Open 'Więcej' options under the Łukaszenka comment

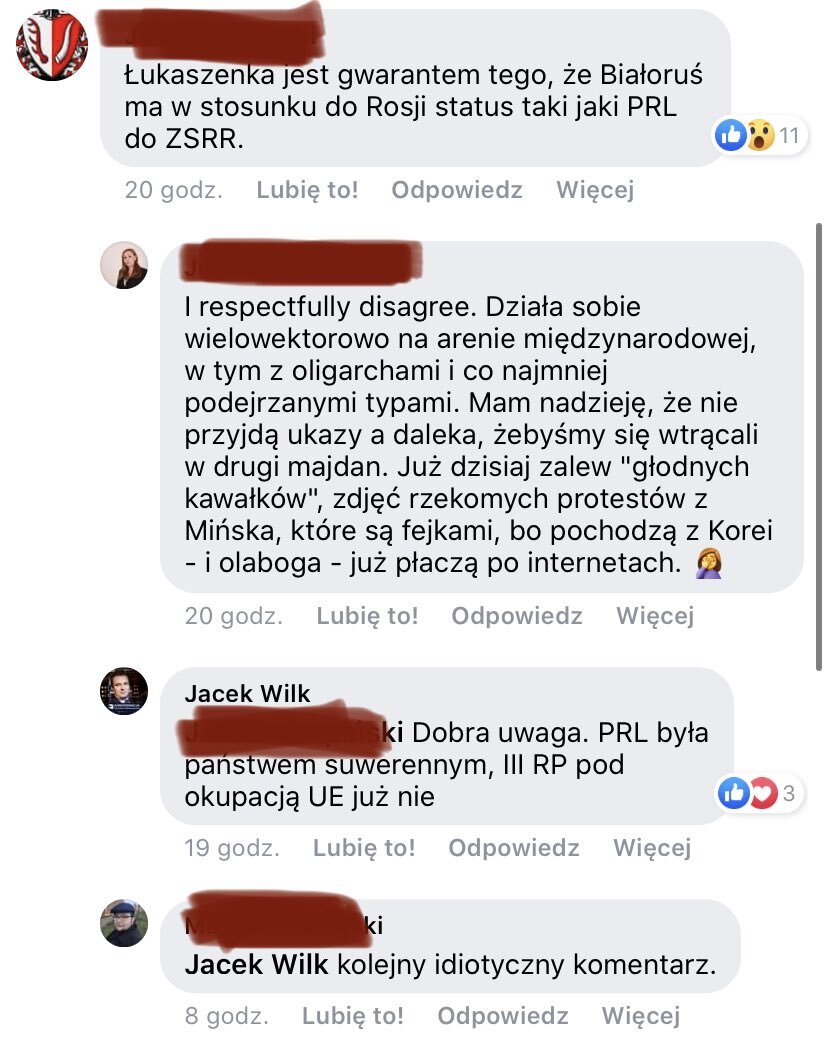point(595,190)
